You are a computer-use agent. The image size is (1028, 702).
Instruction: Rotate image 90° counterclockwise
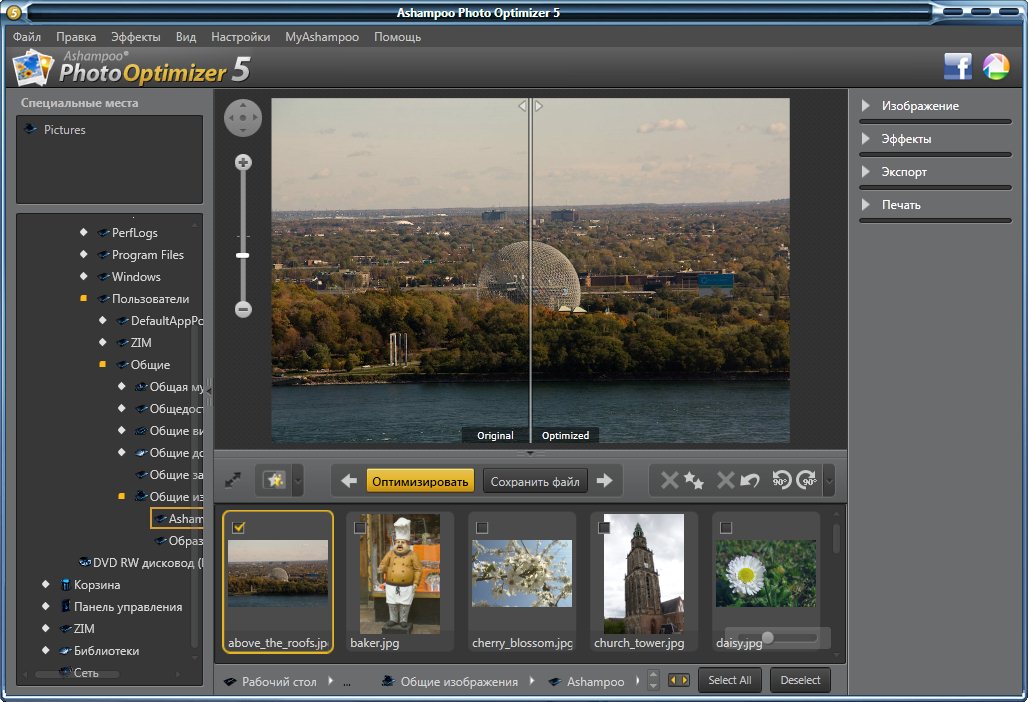[x=783, y=481]
